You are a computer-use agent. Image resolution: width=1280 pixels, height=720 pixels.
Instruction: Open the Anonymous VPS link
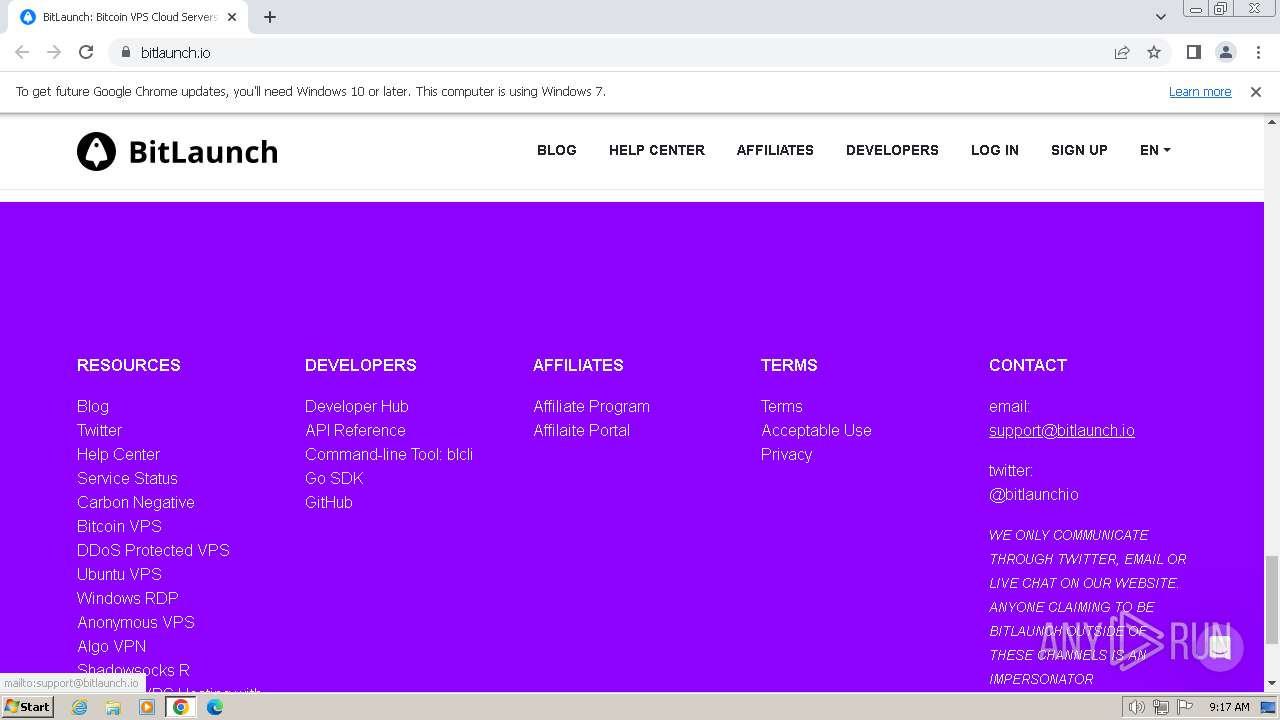click(x=136, y=622)
